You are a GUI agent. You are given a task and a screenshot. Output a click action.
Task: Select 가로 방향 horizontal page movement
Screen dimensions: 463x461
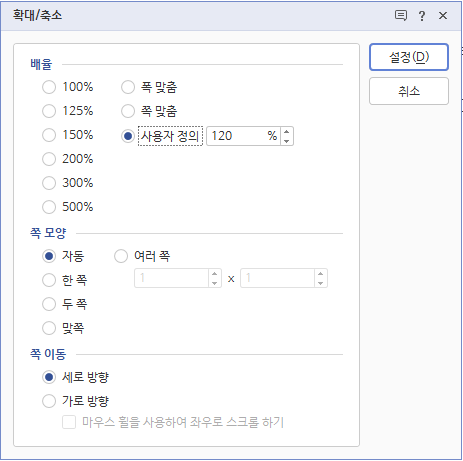click(x=49, y=401)
